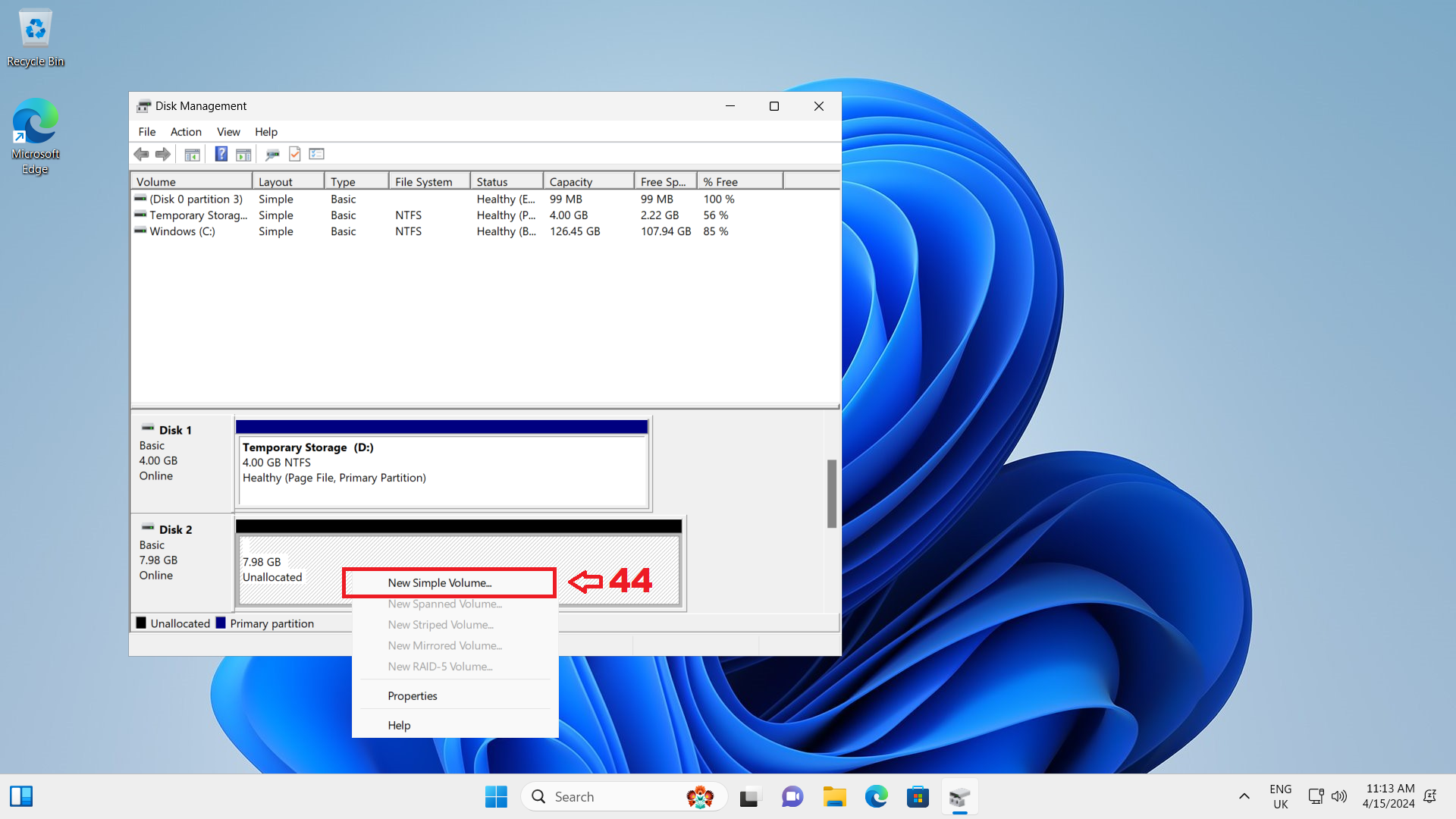Click the Settings checklist toolbar icon

pyautogui.click(x=317, y=154)
